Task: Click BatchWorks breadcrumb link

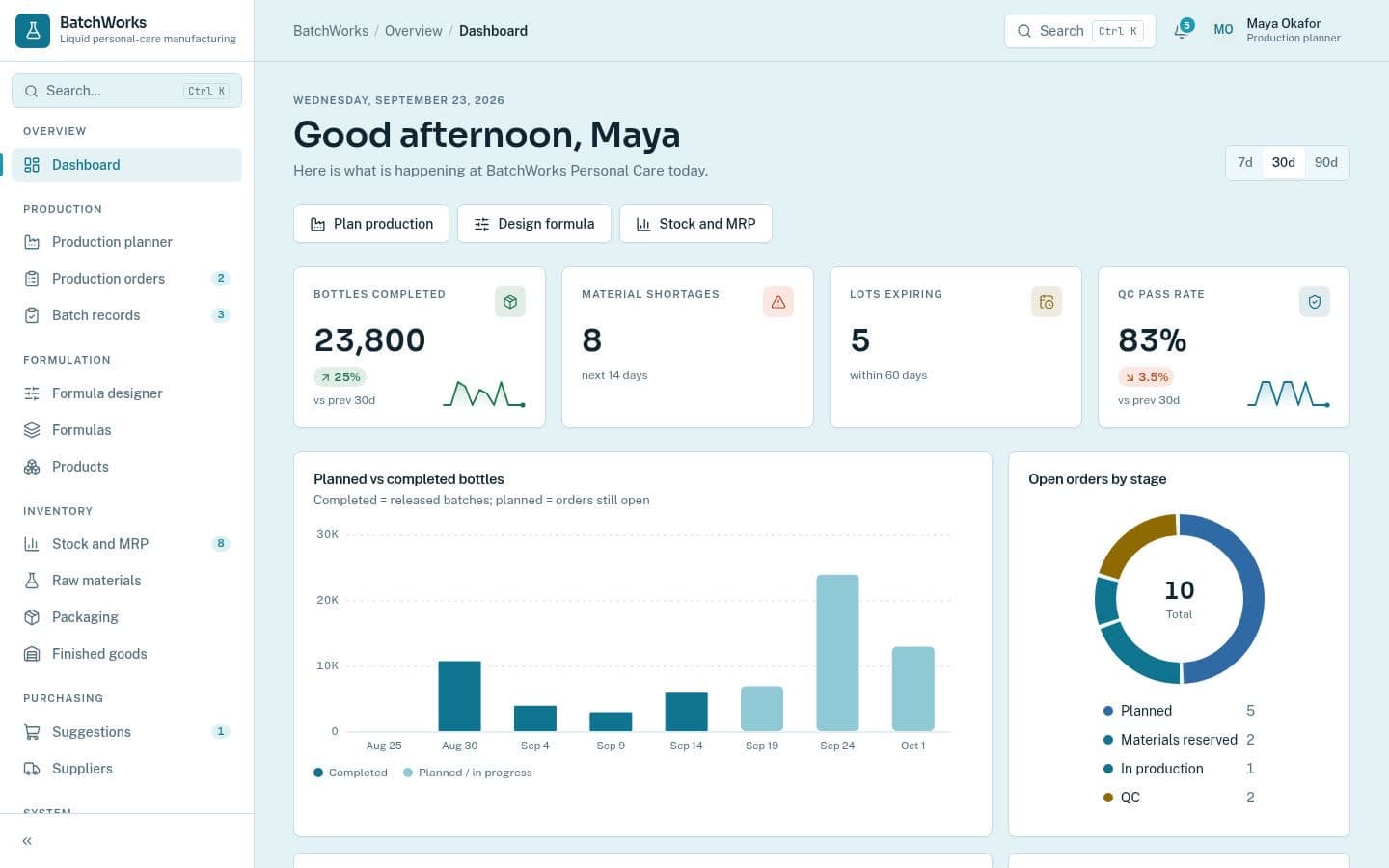Action: [331, 31]
